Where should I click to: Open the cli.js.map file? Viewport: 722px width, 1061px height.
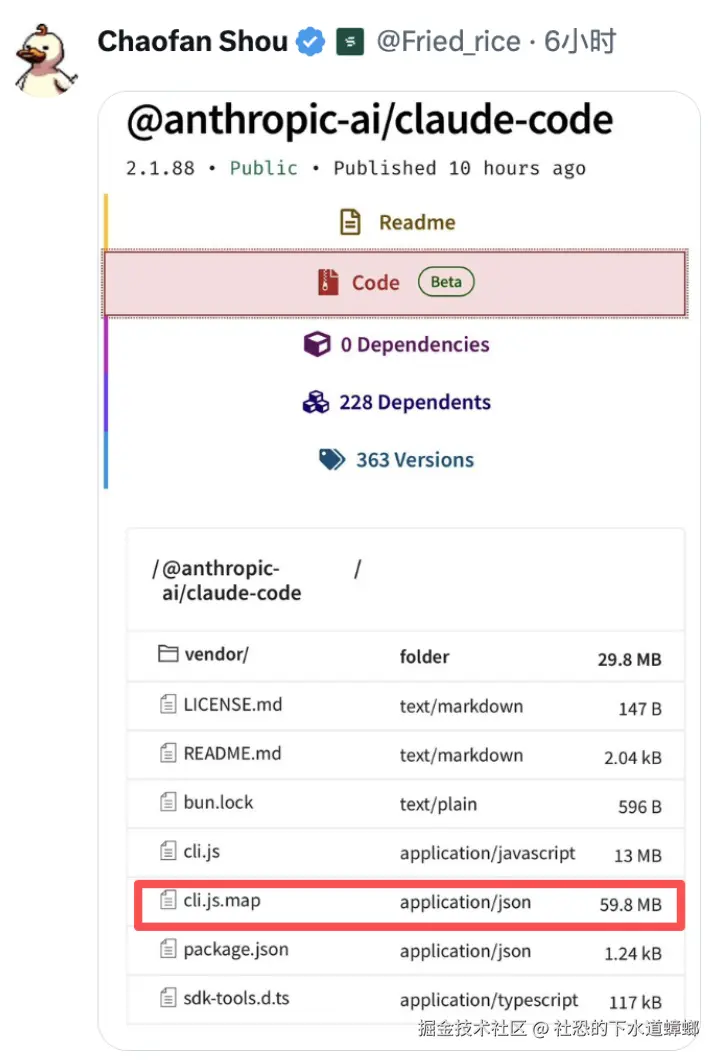pos(222,901)
